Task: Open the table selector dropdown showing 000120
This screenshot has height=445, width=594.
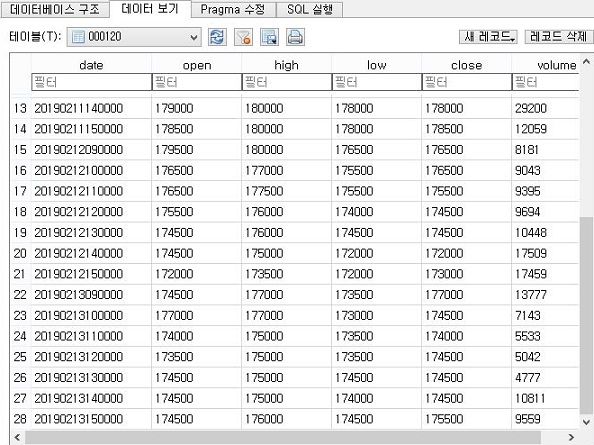Action: point(134,37)
